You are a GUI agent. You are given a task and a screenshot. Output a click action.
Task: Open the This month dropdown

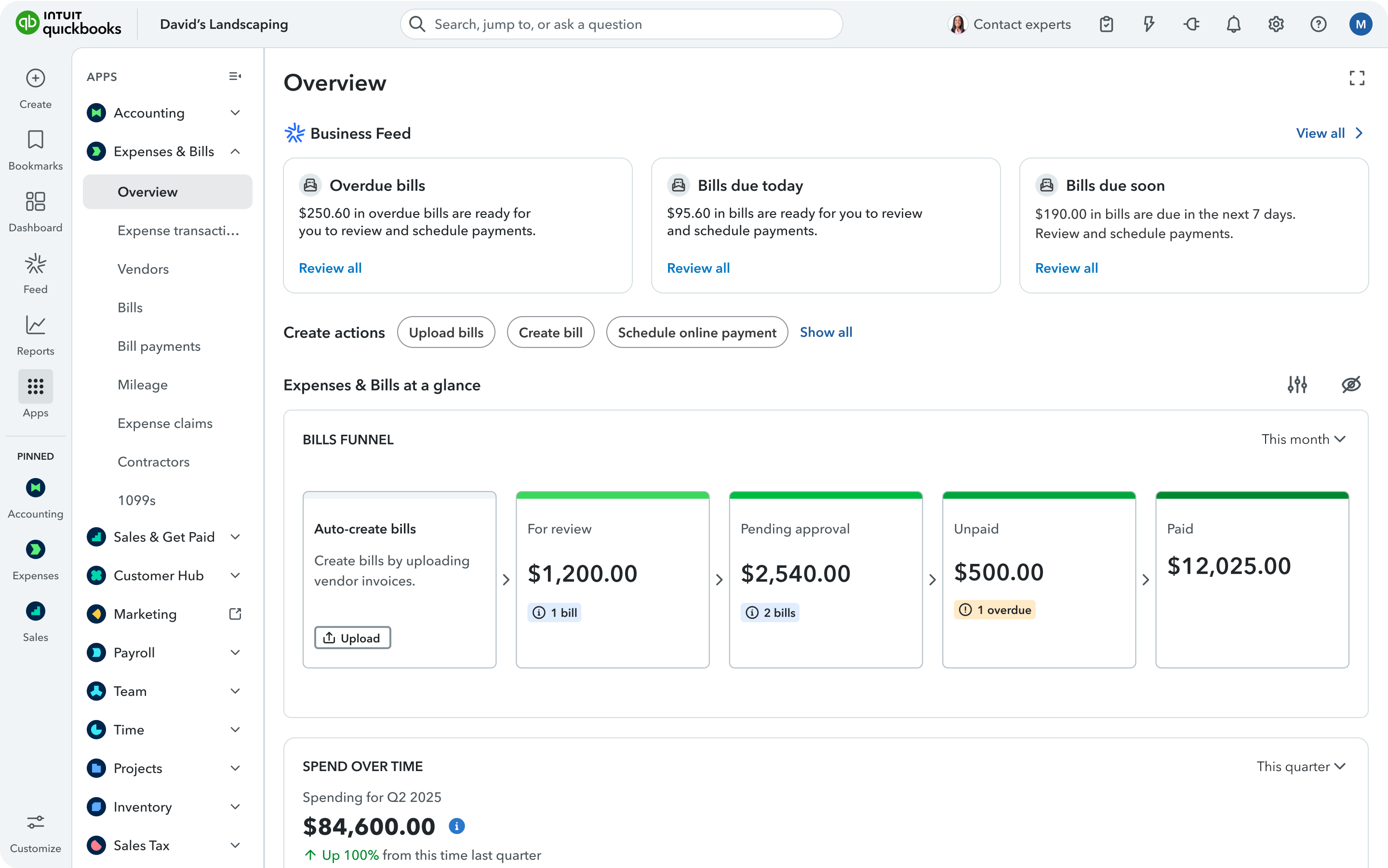tap(1303, 439)
